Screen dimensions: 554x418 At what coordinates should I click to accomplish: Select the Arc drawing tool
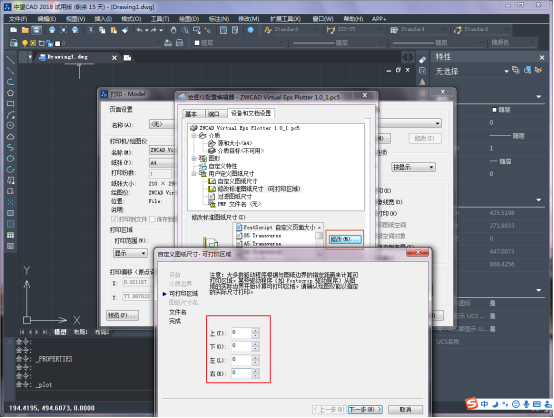(x=10, y=115)
